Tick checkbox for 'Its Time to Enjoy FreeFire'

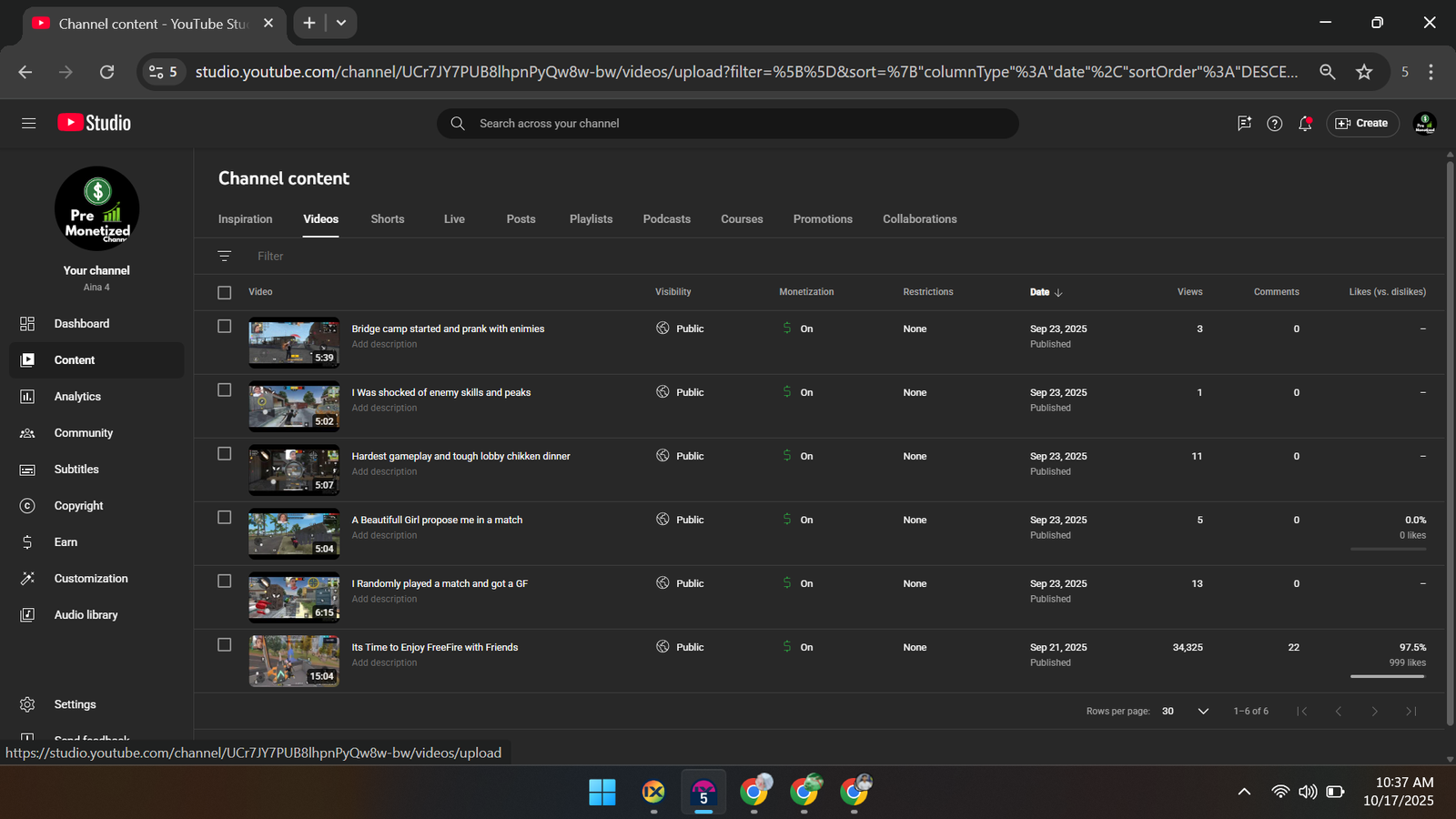(x=225, y=645)
